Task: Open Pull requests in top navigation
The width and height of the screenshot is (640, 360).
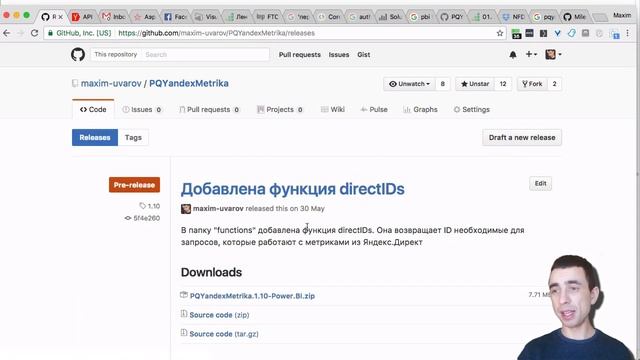Action: [300, 55]
